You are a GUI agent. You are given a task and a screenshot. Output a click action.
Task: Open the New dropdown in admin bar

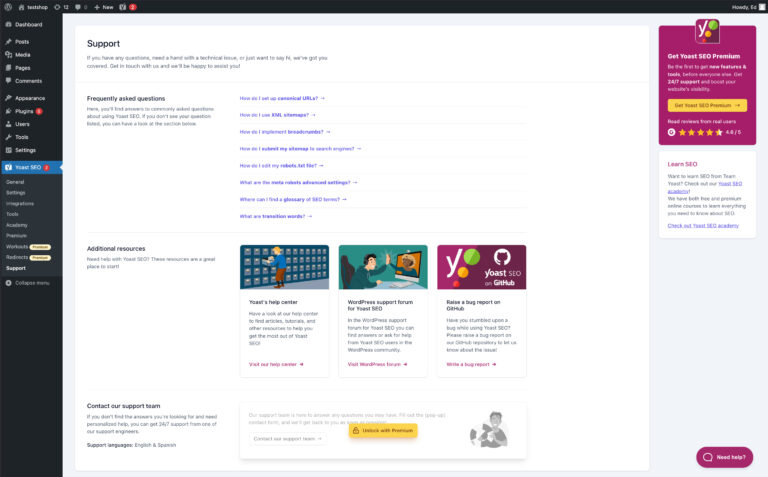(x=103, y=7)
